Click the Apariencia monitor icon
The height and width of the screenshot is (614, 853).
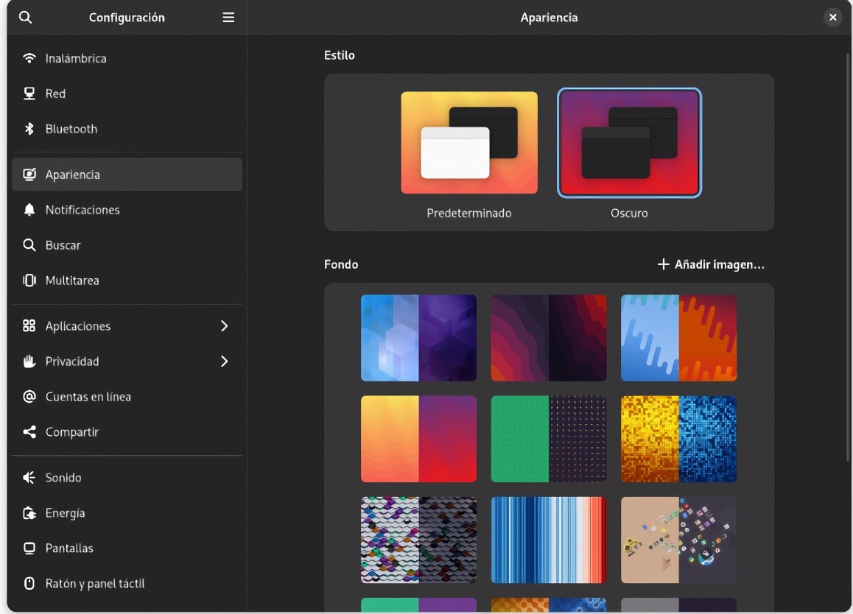29,175
